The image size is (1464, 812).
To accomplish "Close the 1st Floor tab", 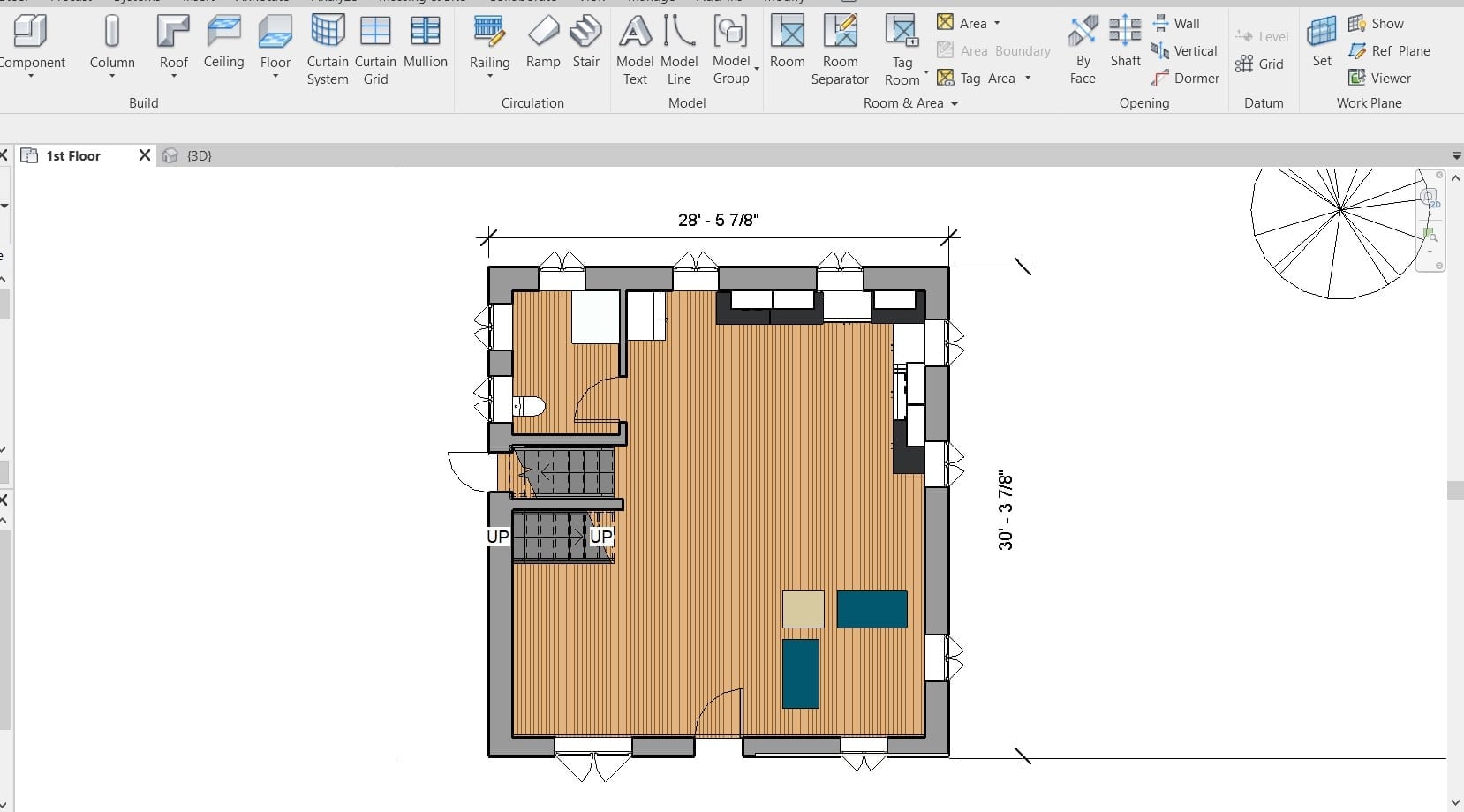I will (x=145, y=155).
